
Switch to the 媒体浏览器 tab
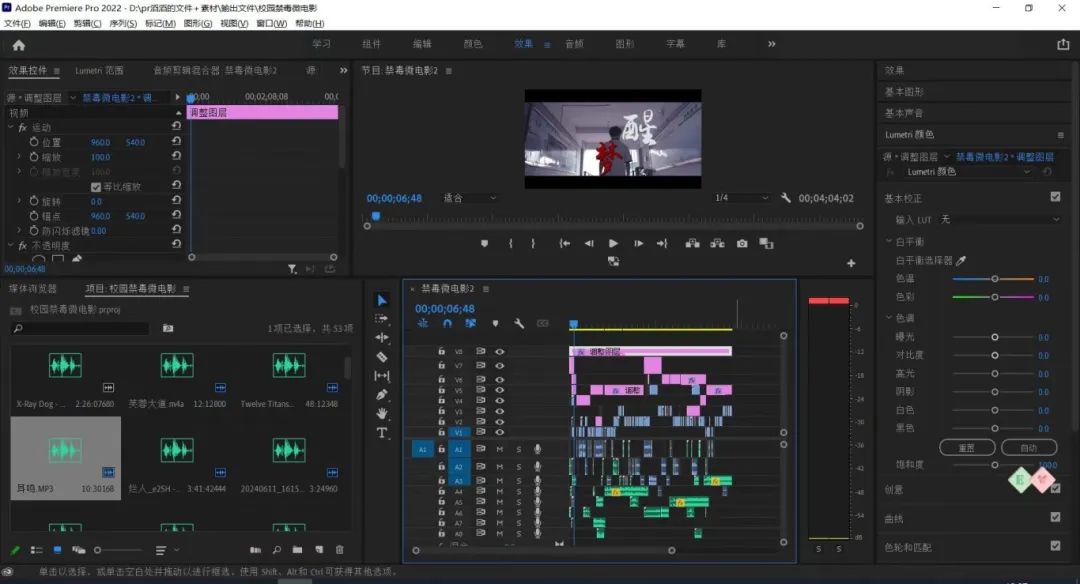32,289
